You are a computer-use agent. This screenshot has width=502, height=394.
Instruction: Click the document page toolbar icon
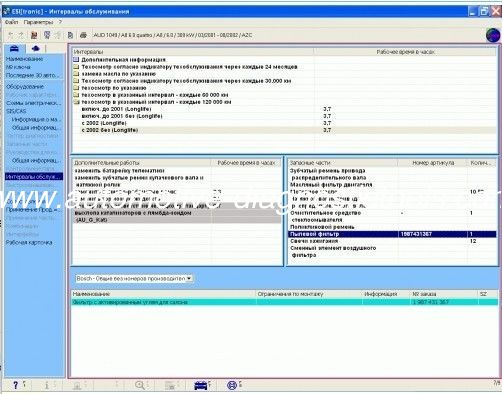click(x=70, y=35)
